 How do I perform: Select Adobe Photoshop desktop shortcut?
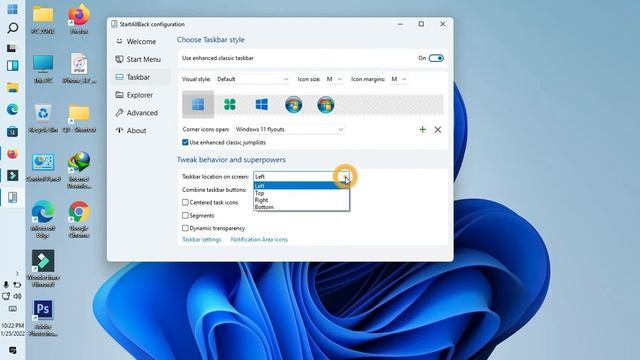43,318
